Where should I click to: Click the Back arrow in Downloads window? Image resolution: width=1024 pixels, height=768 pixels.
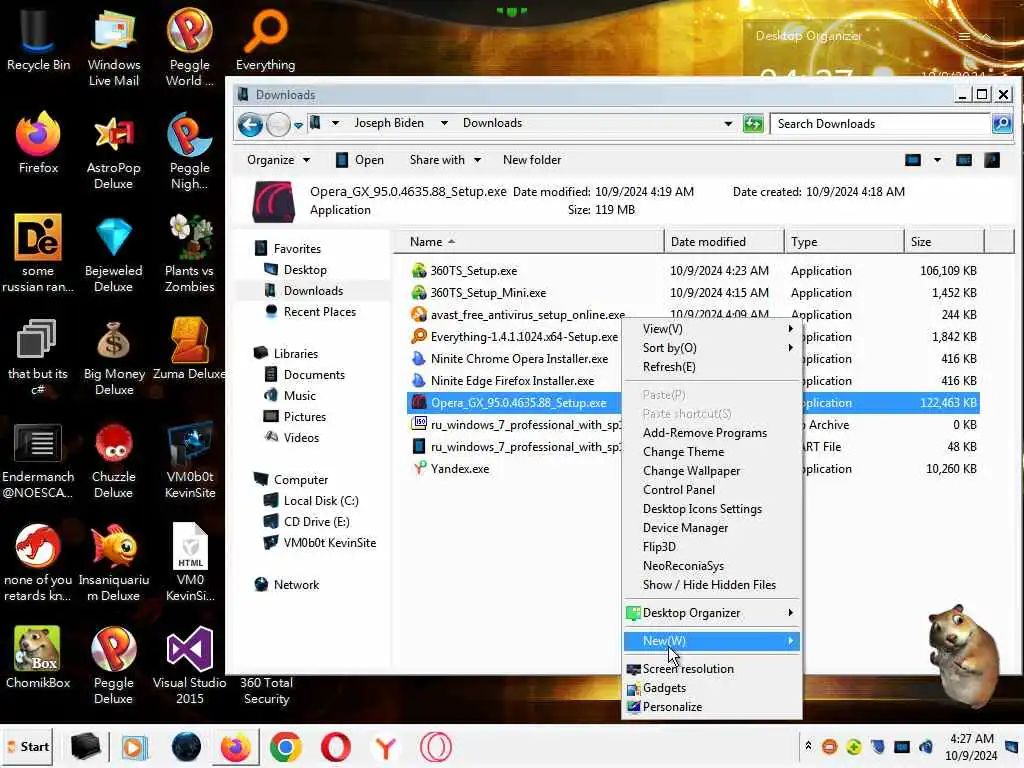tap(250, 124)
